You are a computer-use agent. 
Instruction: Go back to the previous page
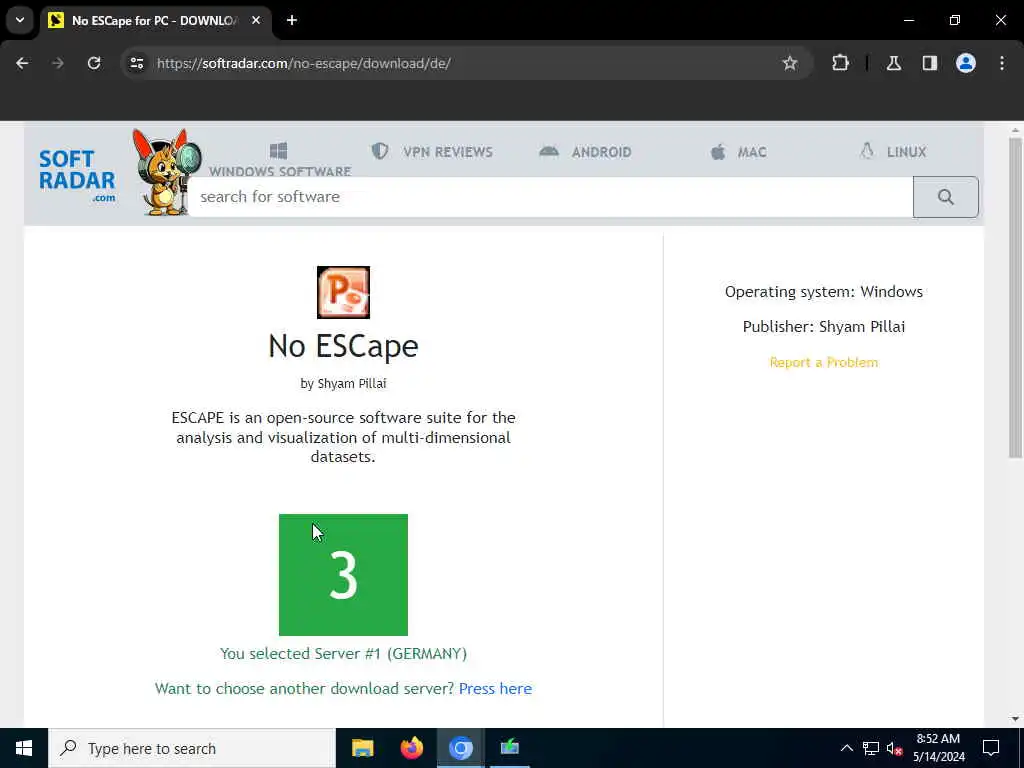pos(22,63)
